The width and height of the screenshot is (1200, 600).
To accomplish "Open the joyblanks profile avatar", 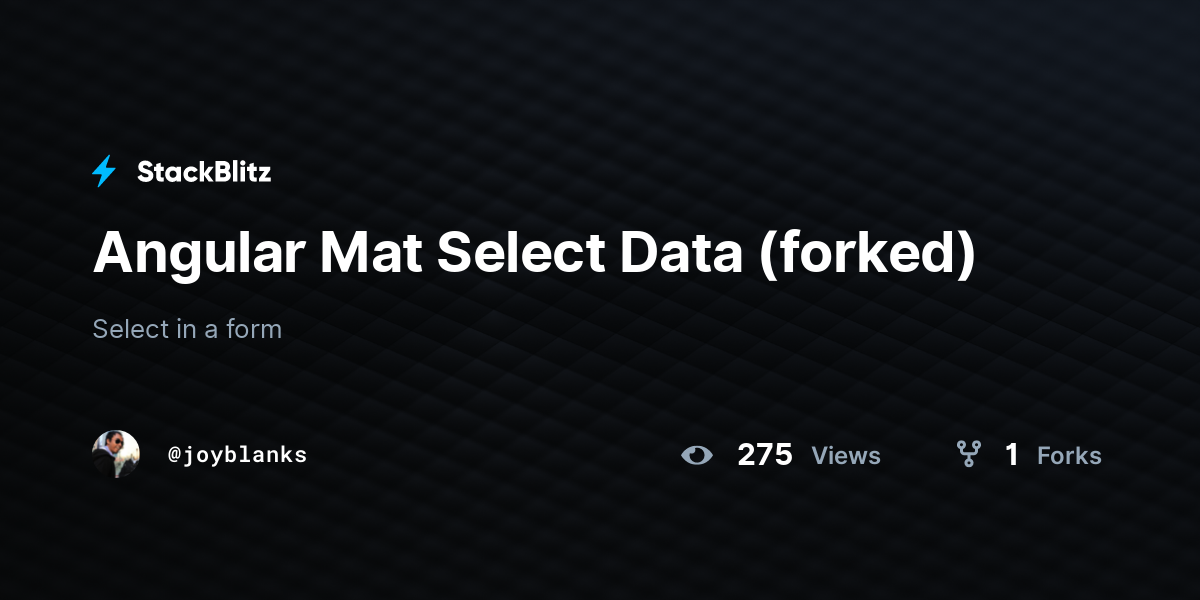I will (x=116, y=454).
